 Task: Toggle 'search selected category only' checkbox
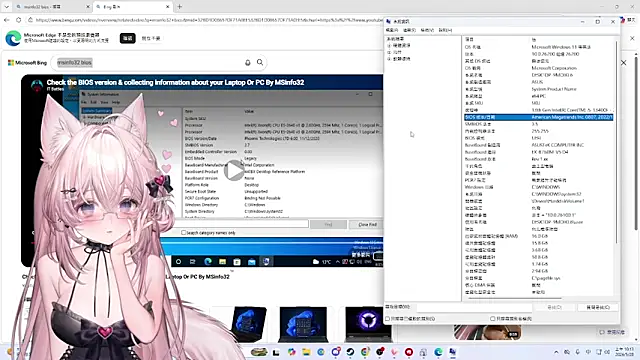pos(388,319)
